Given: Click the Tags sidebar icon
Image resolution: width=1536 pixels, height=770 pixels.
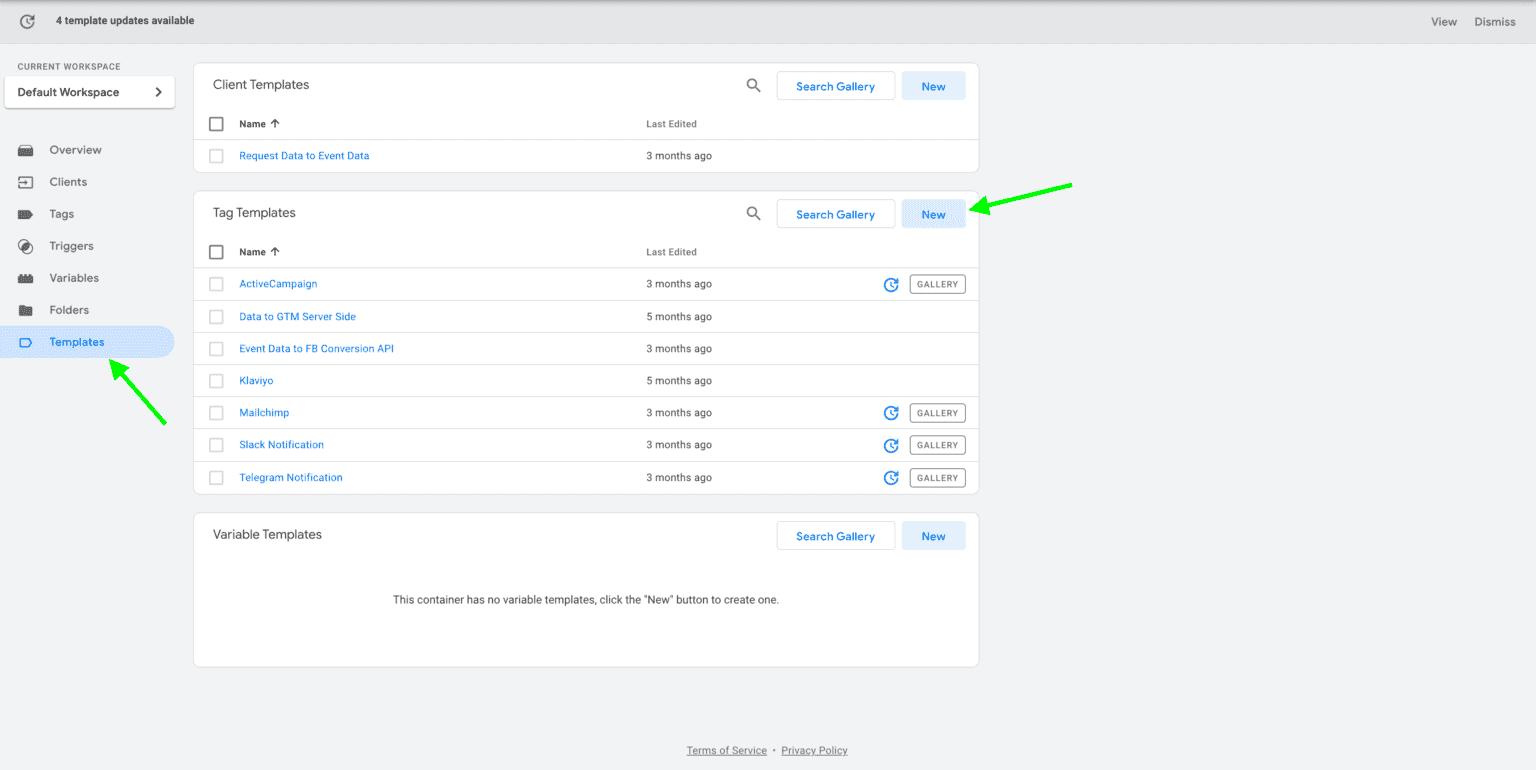Looking at the screenshot, I should (x=26, y=214).
